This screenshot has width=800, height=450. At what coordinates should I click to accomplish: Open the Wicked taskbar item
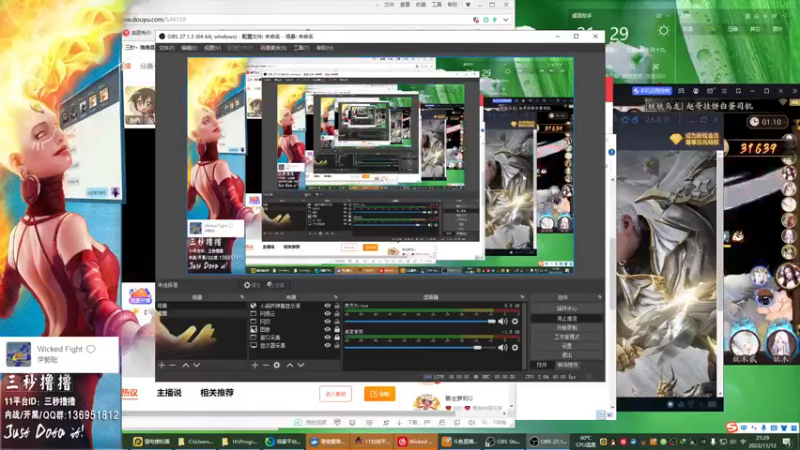pyautogui.click(x=416, y=442)
